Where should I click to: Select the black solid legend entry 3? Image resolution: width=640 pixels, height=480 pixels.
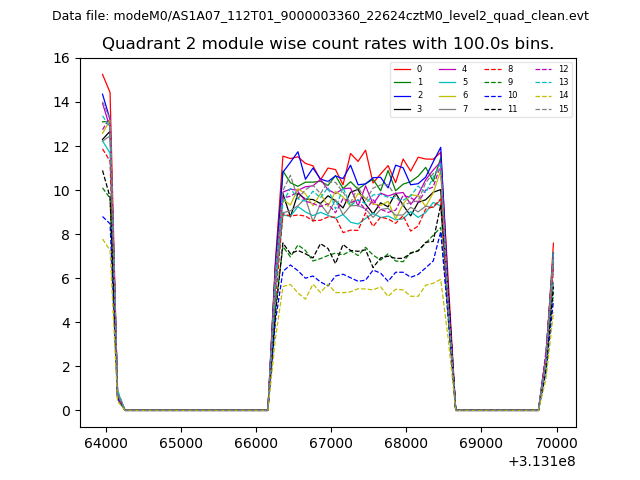[x=408, y=108]
